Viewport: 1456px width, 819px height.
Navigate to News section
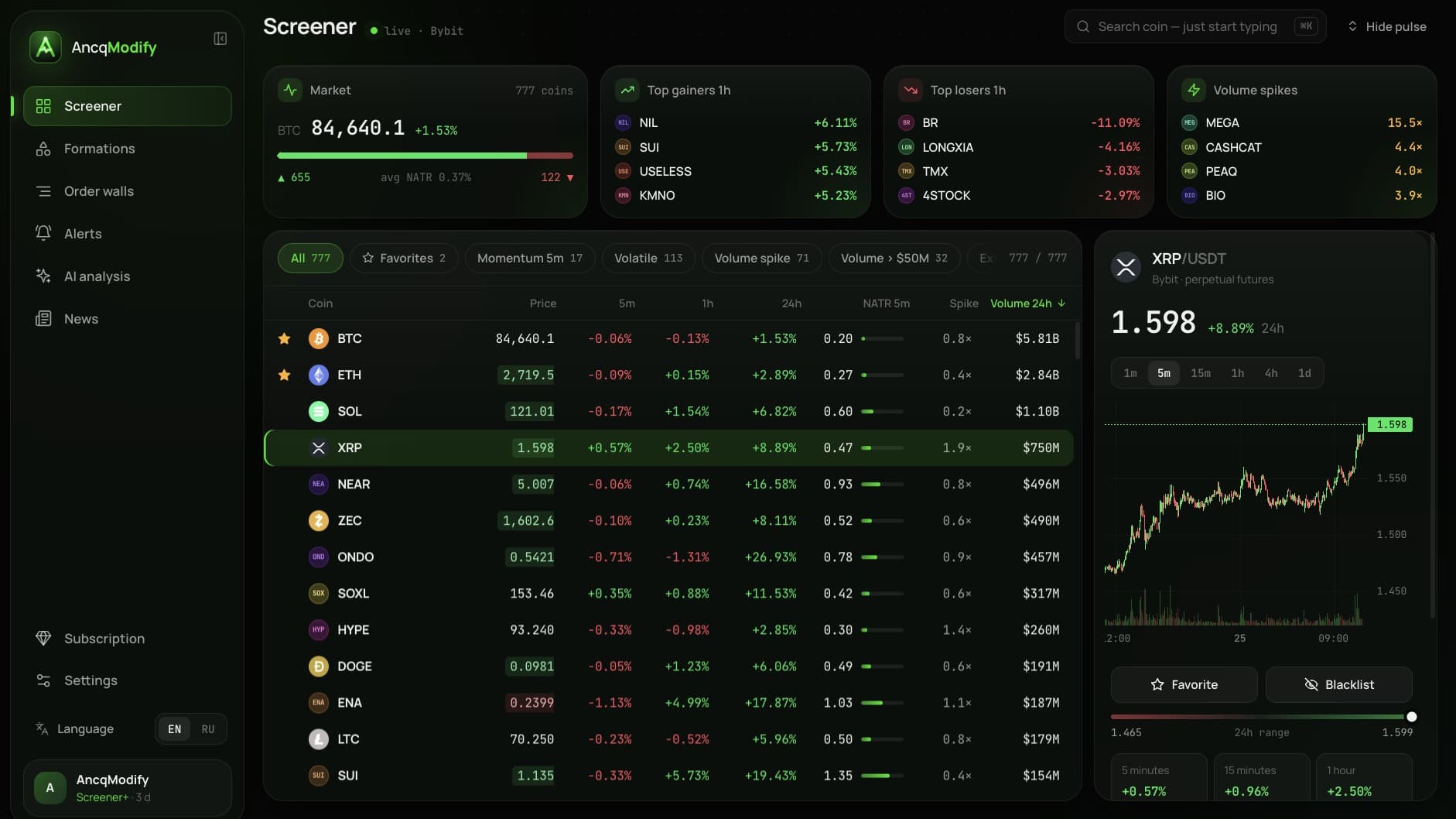click(128, 319)
